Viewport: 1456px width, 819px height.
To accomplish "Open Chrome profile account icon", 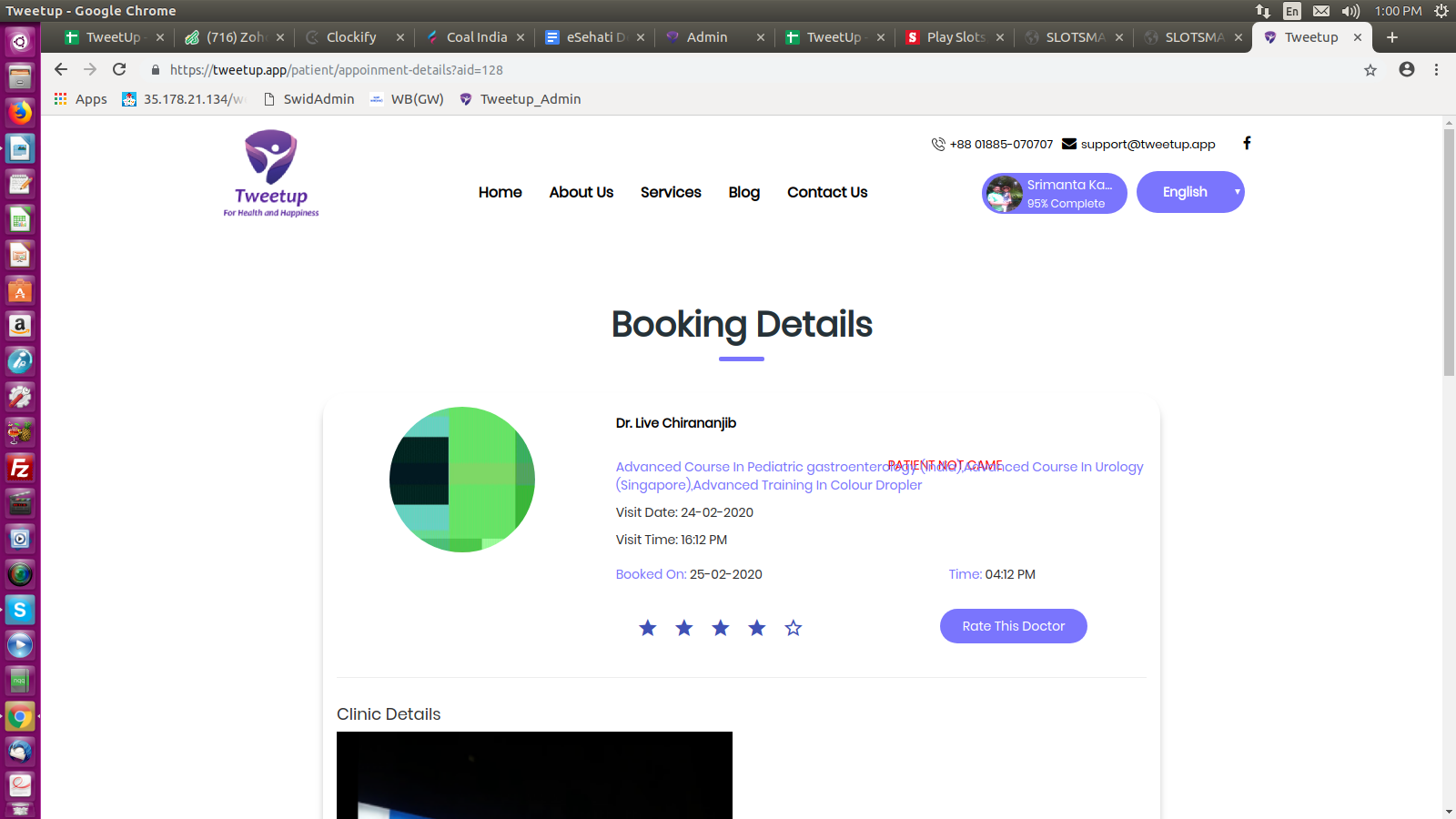I will (1407, 70).
